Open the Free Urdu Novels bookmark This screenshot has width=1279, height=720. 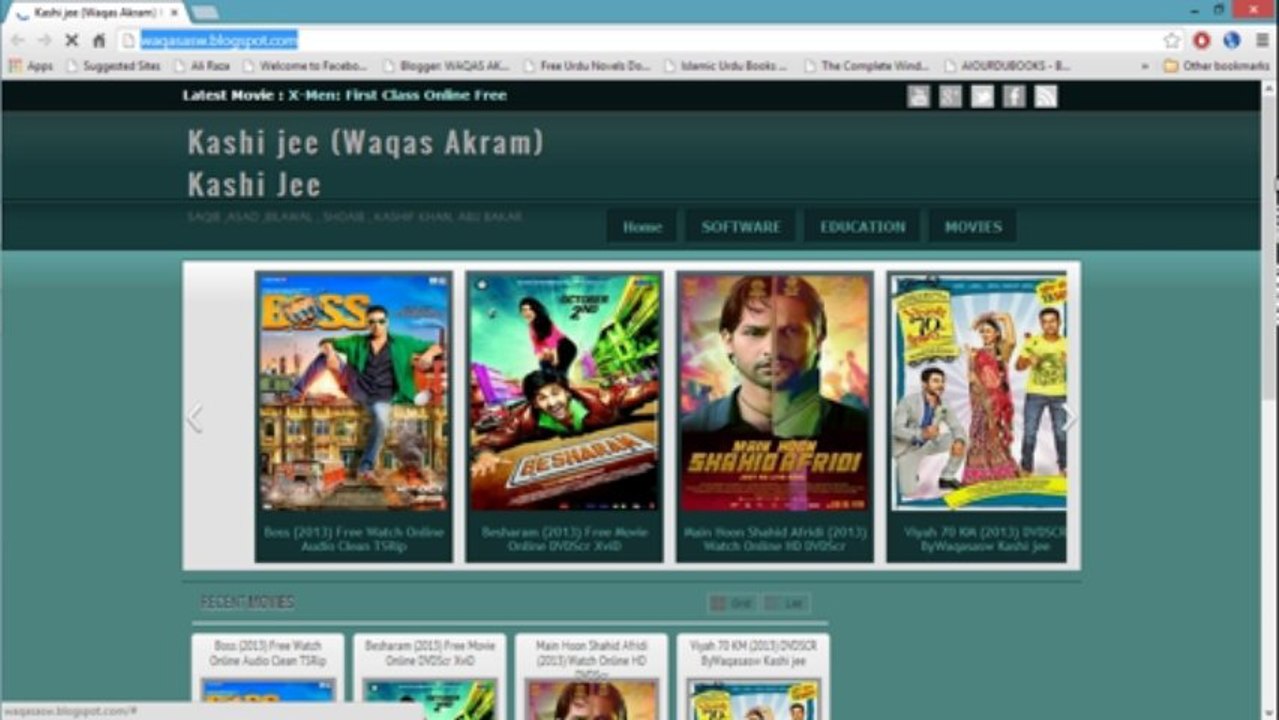tap(586, 66)
